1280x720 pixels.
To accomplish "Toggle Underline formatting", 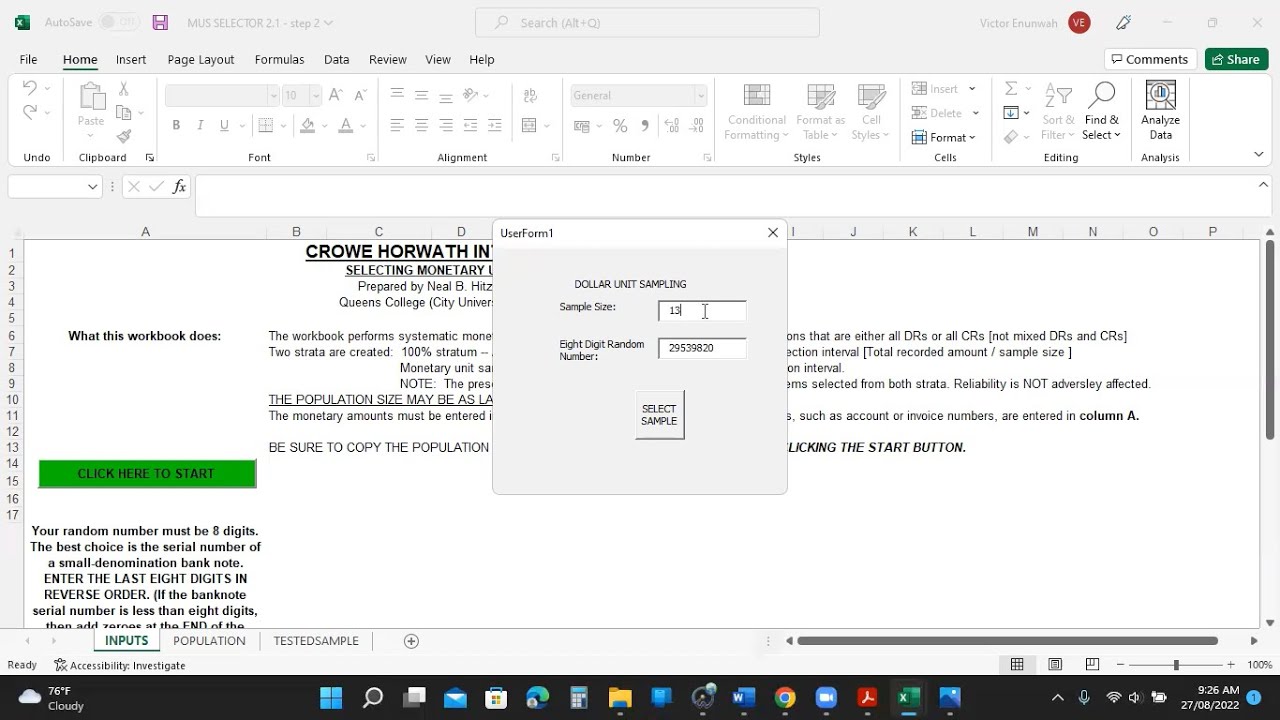I will coord(224,125).
